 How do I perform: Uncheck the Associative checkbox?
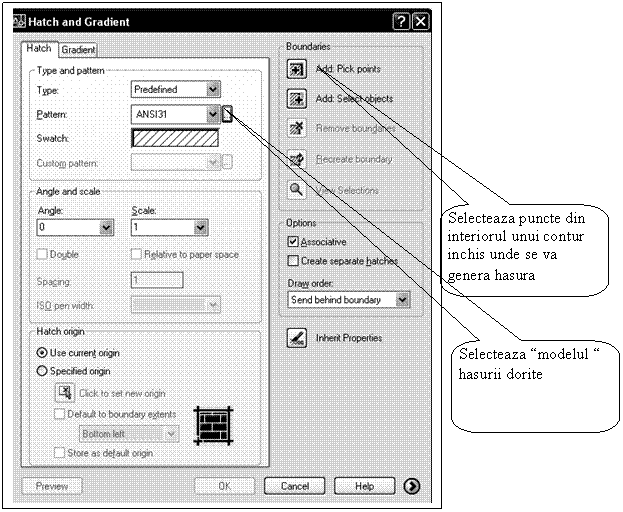click(x=293, y=242)
